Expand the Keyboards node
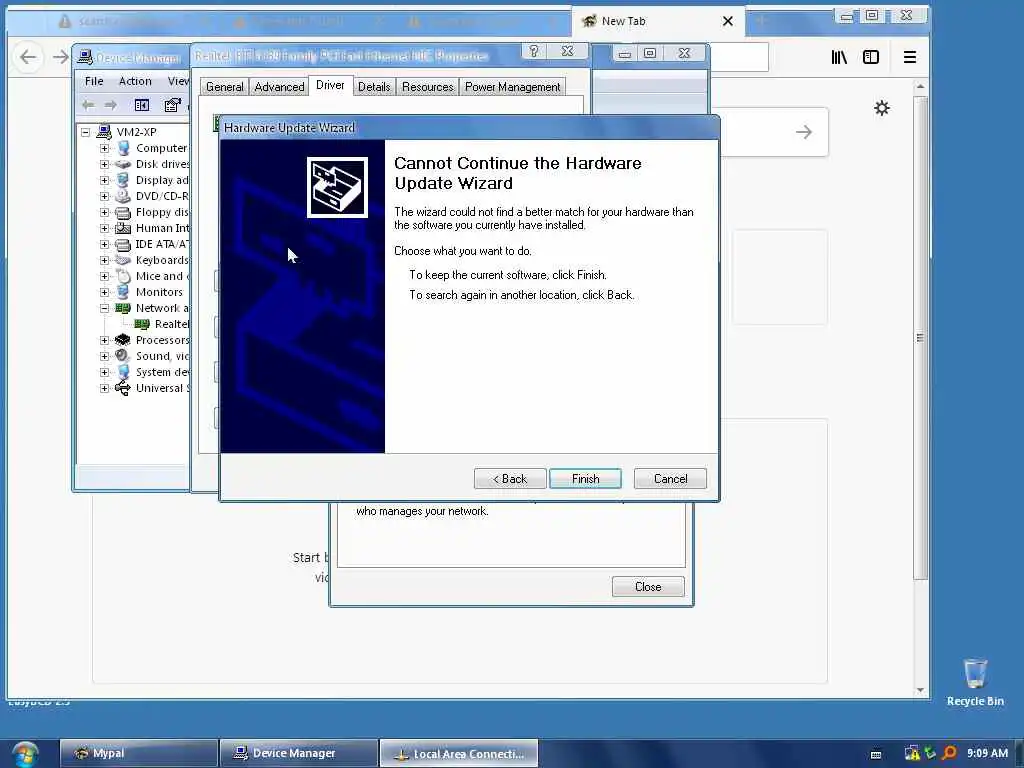 click(x=104, y=260)
